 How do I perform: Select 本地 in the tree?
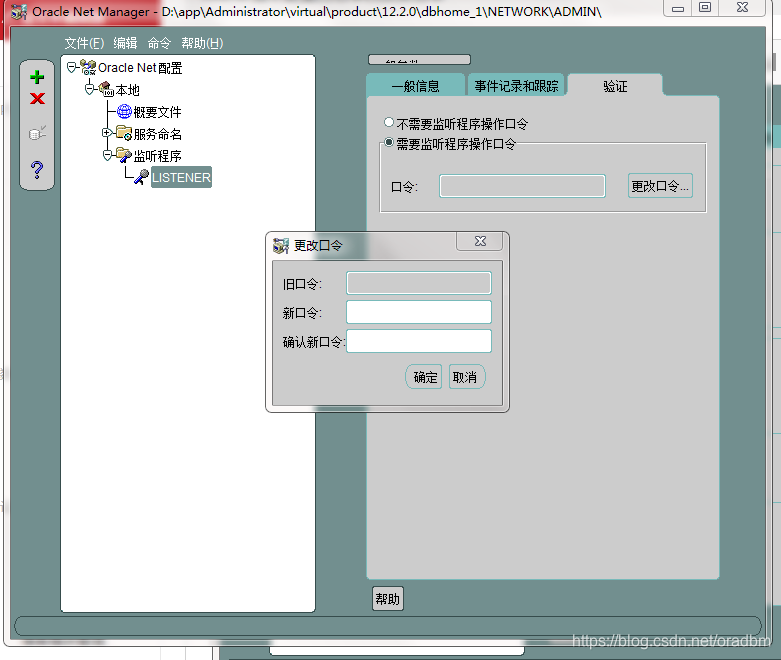pos(128,90)
